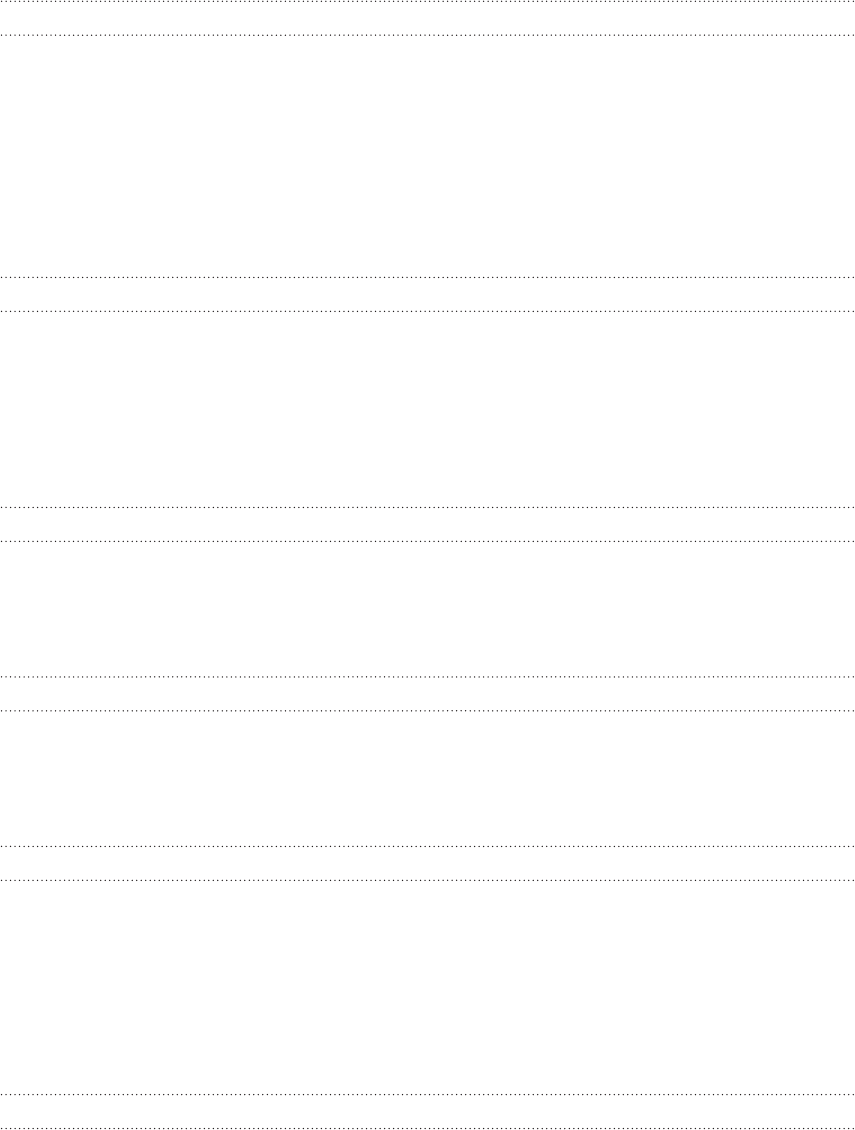Screen dimensions: 855x1130
Task: Click the band between the bottommost pair of dotted lines
Action: tap(427, 1111)
